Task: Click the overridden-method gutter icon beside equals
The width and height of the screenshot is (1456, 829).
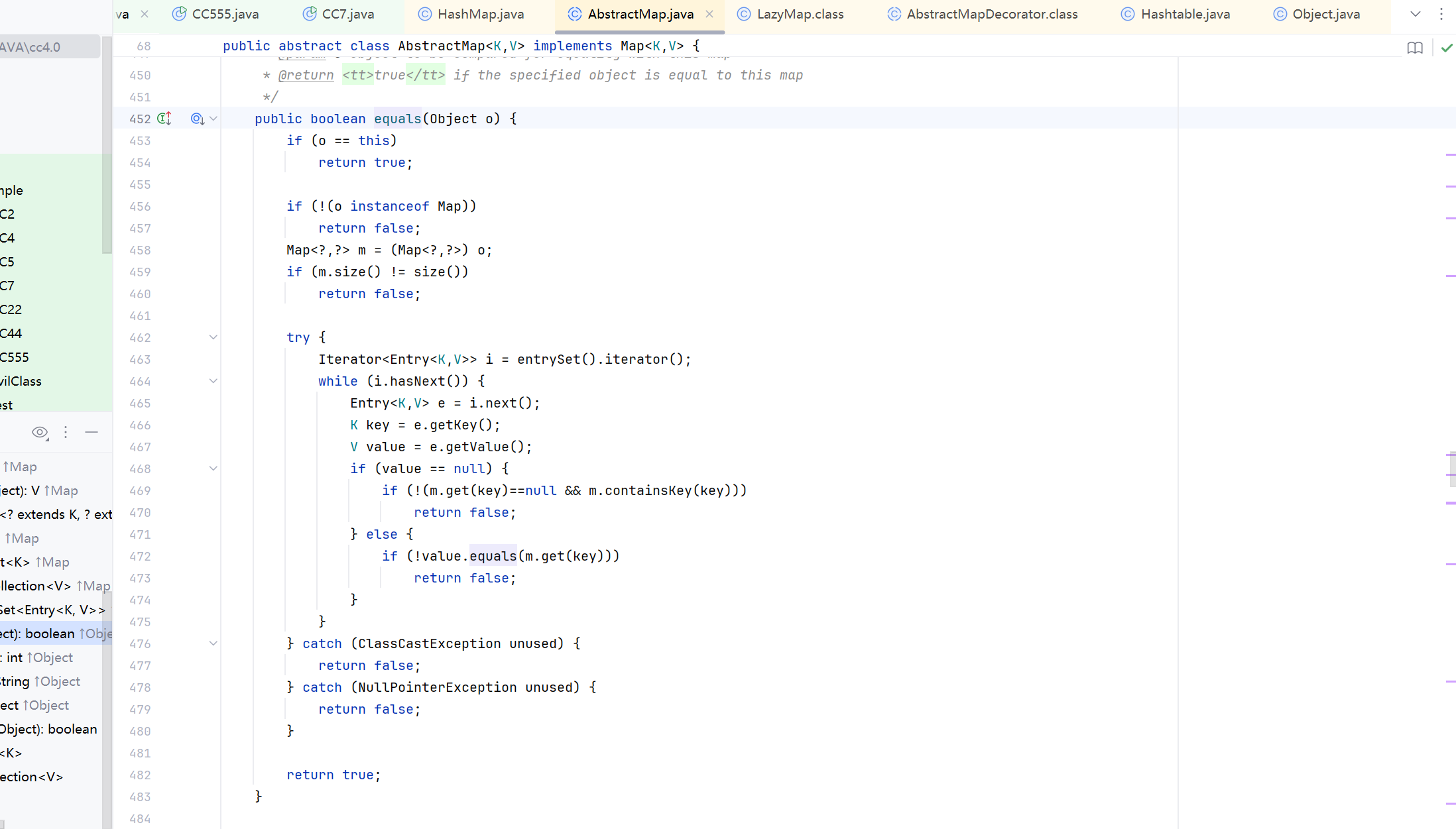Action: (x=197, y=119)
